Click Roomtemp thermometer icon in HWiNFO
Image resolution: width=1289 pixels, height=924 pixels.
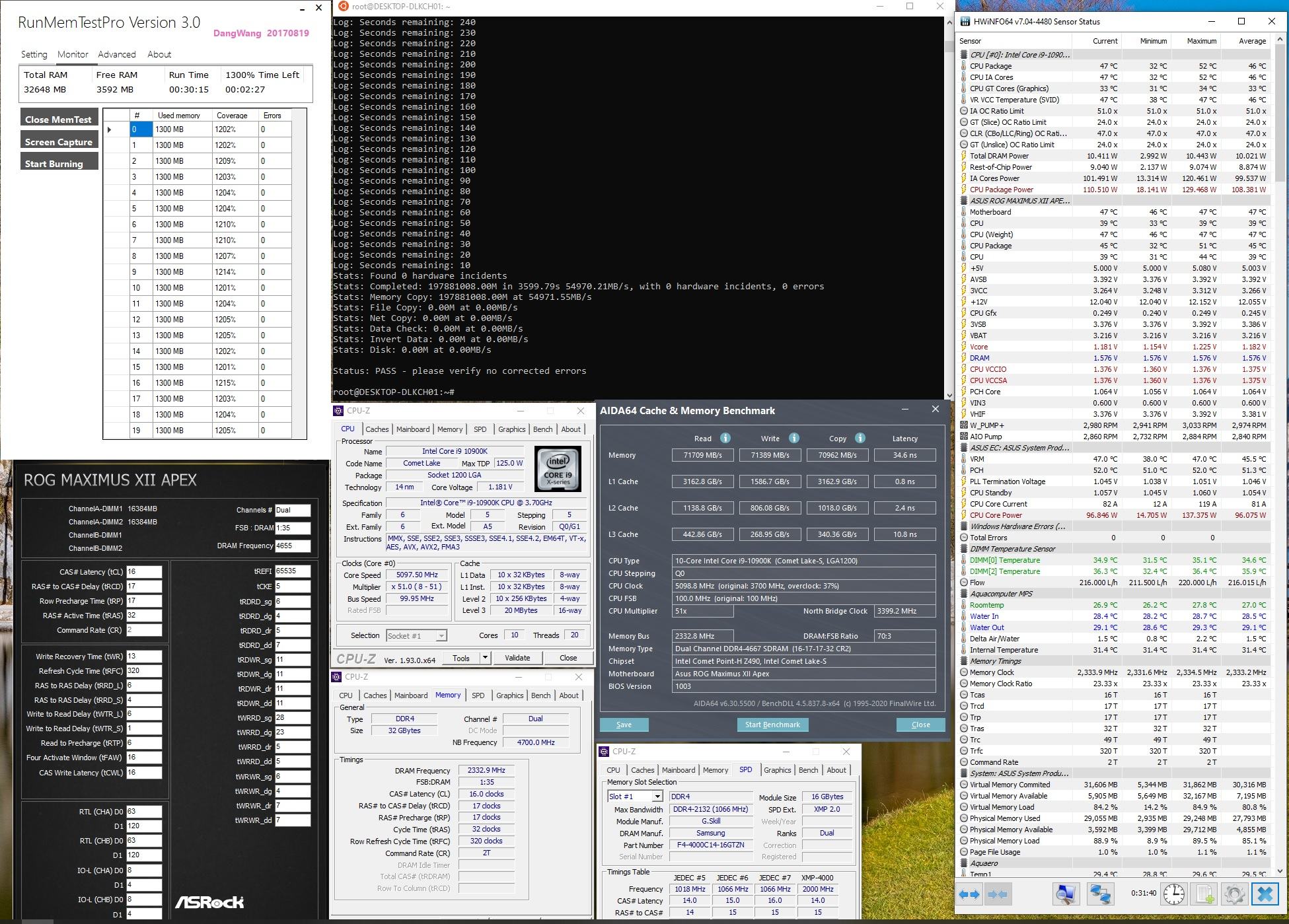(964, 605)
